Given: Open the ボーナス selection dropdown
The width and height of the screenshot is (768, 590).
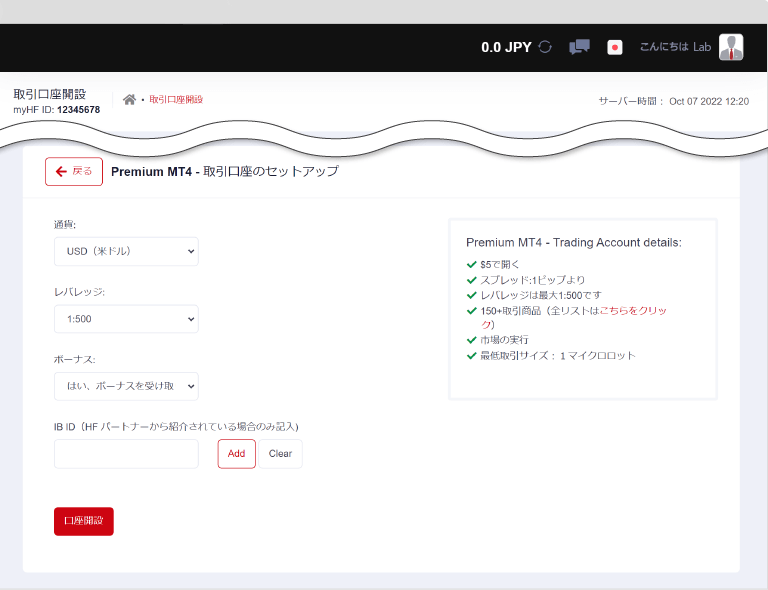Looking at the screenshot, I should [x=126, y=386].
